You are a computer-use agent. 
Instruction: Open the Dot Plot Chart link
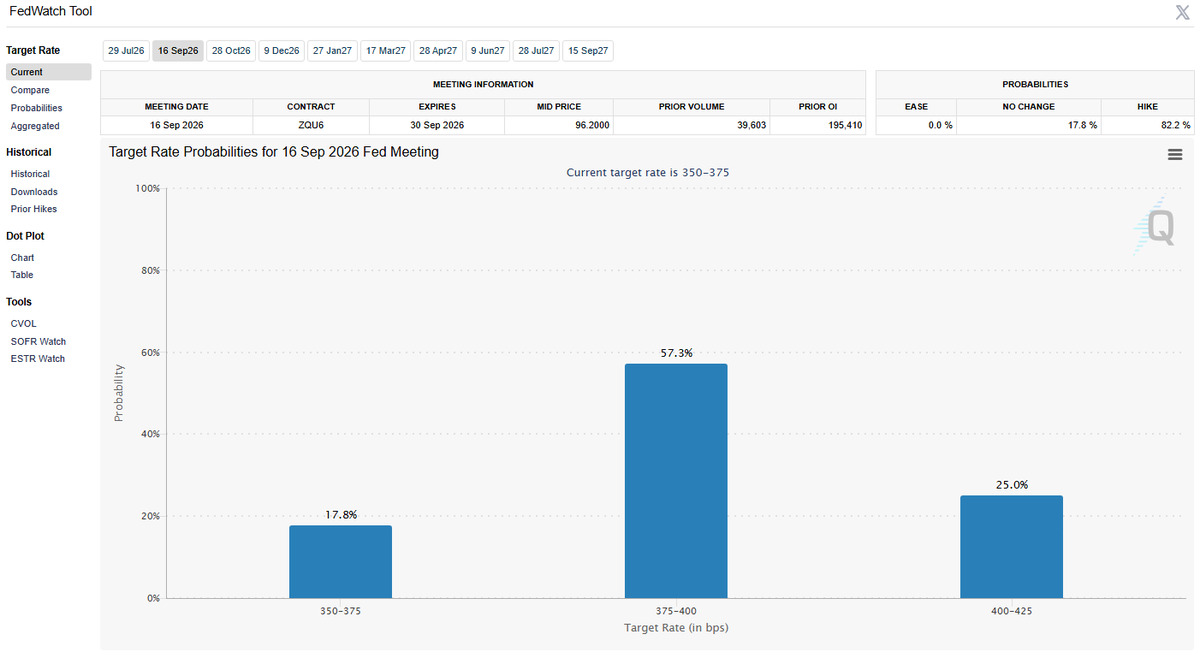pos(22,258)
